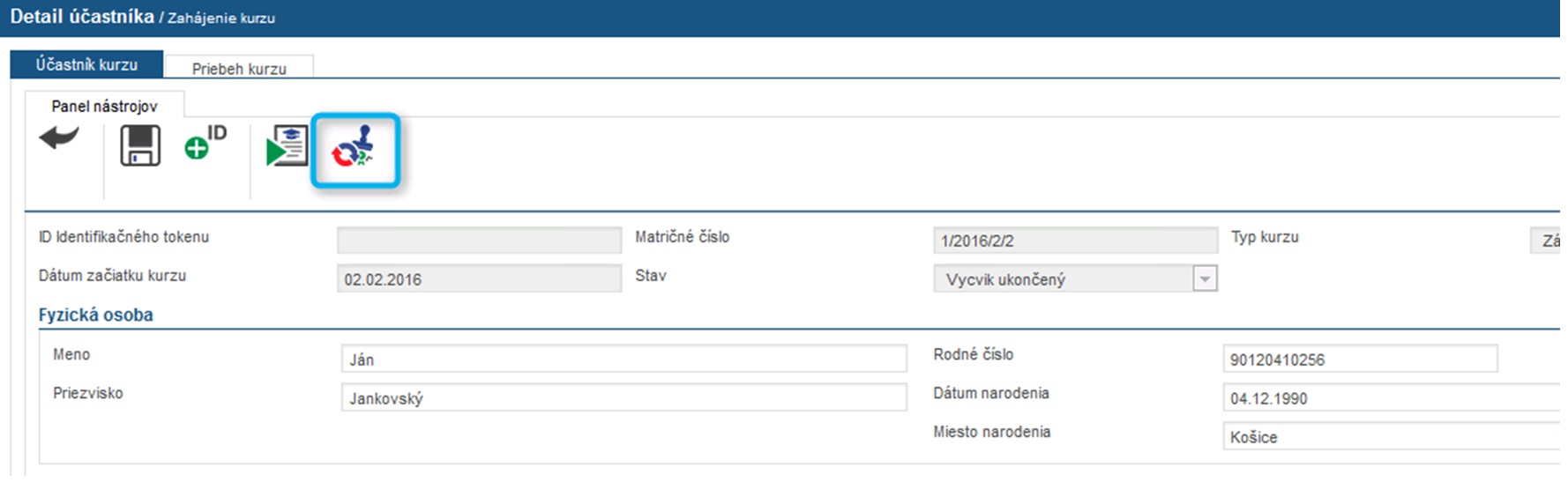Image resolution: width=1568 pixels, height=482 pixels.
Task: Click the Dátum začiatku kurzu field
Action: click(479, 279)
